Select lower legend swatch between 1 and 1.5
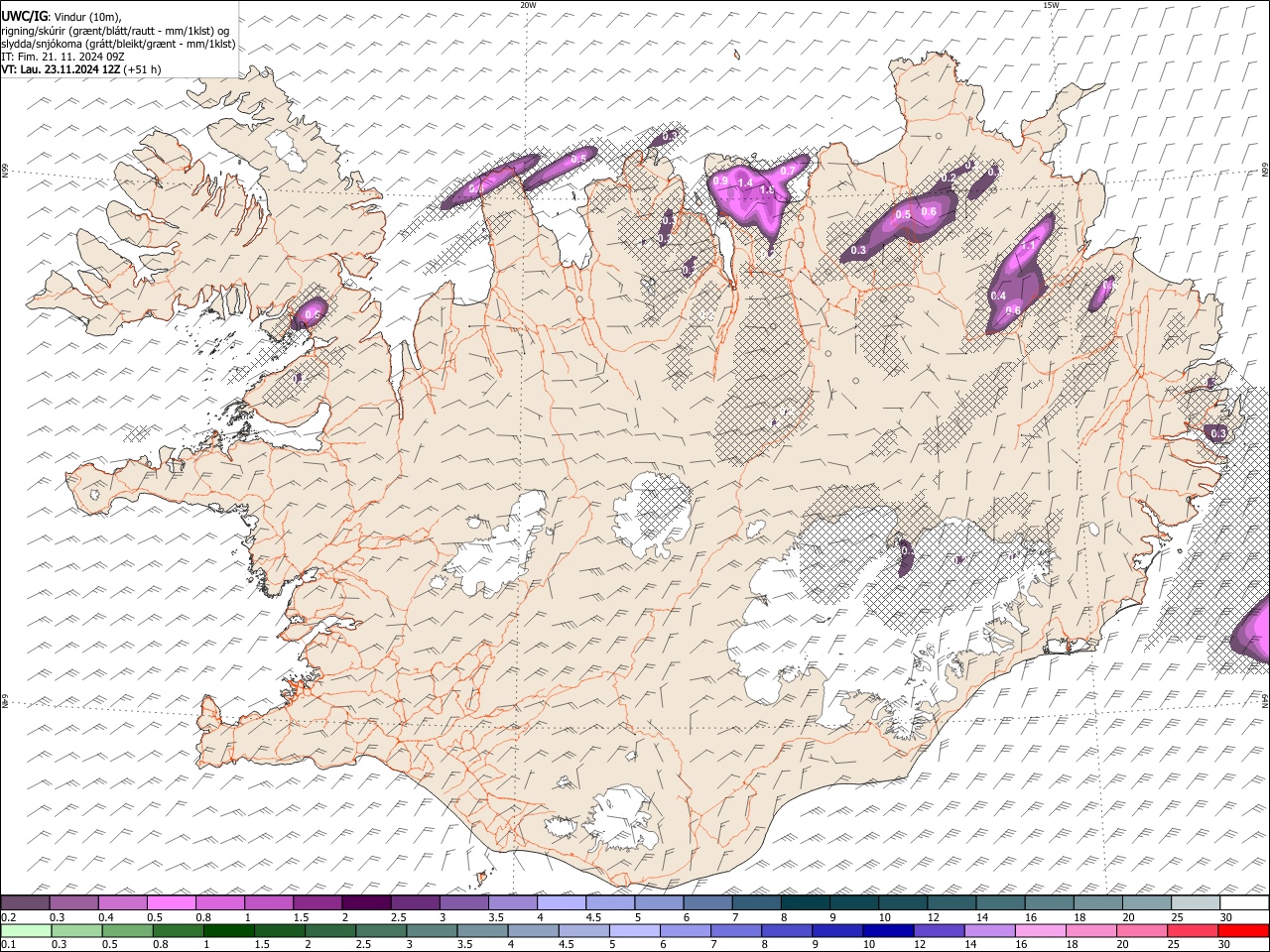 pyautogui.click(x=228, y=930)
